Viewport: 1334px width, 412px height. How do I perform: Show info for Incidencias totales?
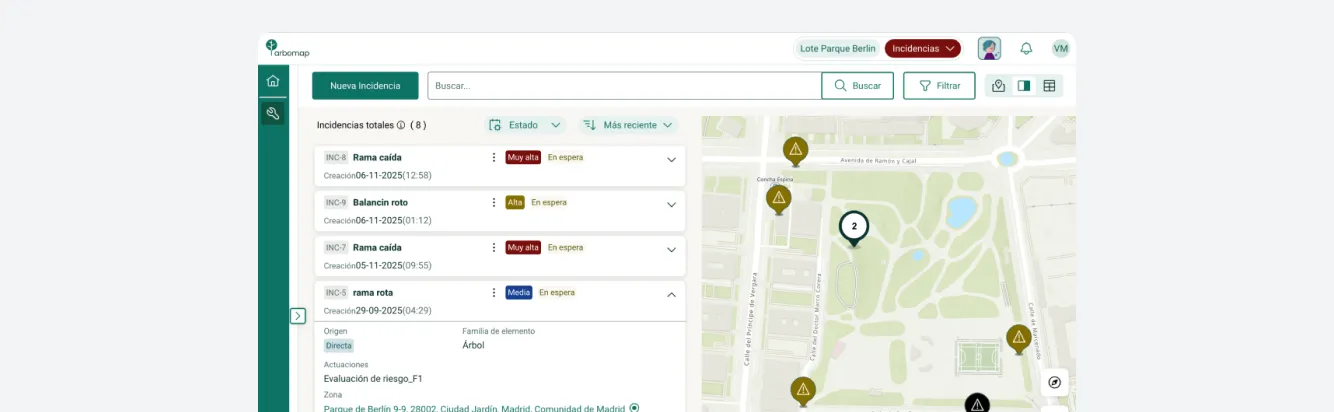(x=401, y=125)
